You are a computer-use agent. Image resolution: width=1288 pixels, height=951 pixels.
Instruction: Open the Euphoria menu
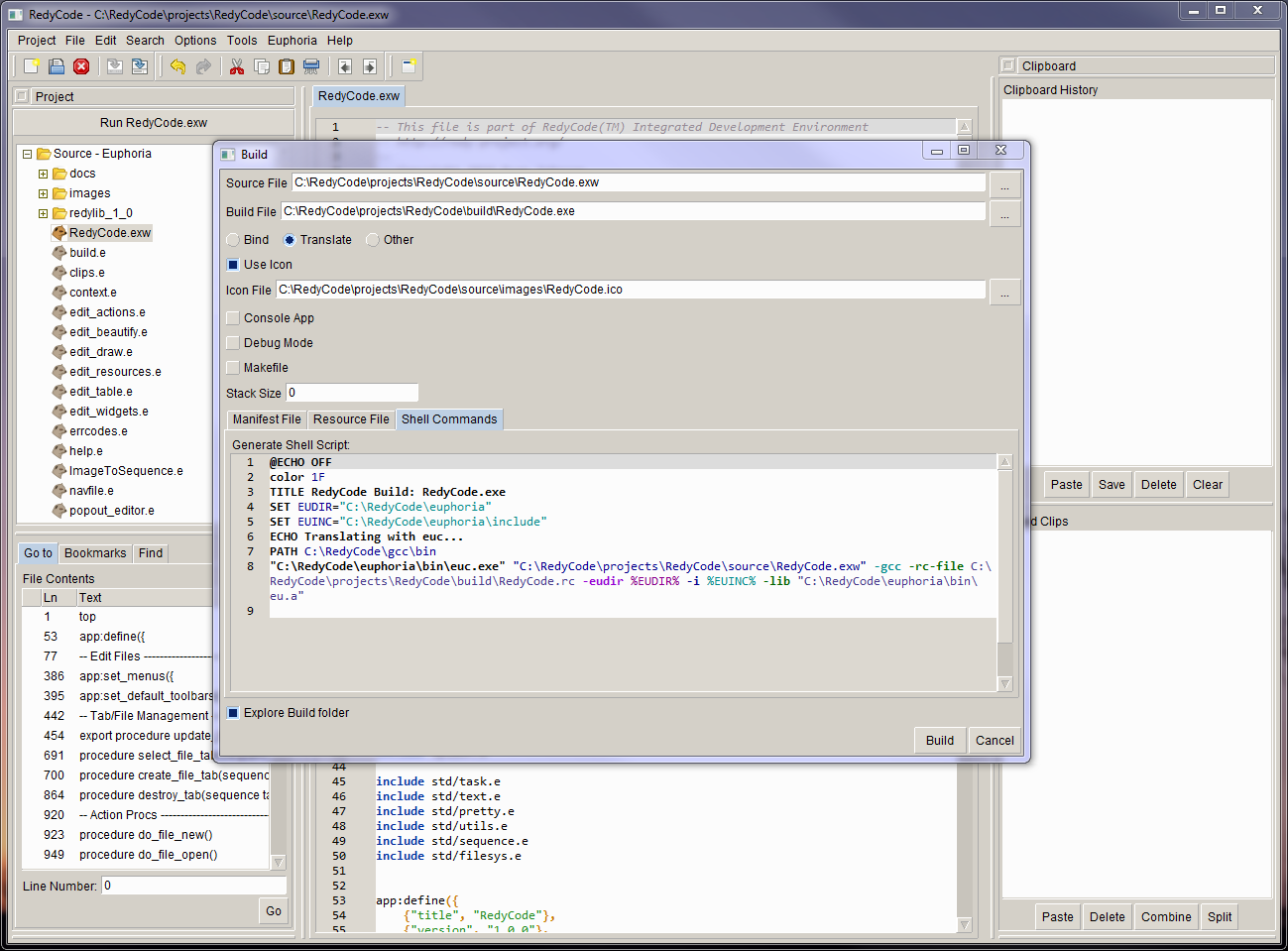pos(292,41)
